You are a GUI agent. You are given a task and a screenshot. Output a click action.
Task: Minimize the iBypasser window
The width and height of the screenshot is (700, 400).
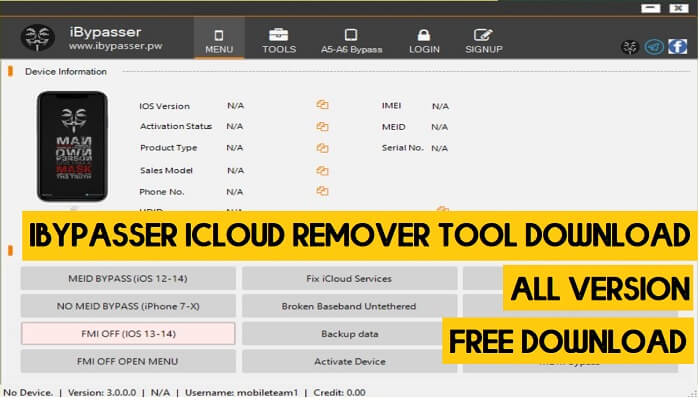click(650, 8)
